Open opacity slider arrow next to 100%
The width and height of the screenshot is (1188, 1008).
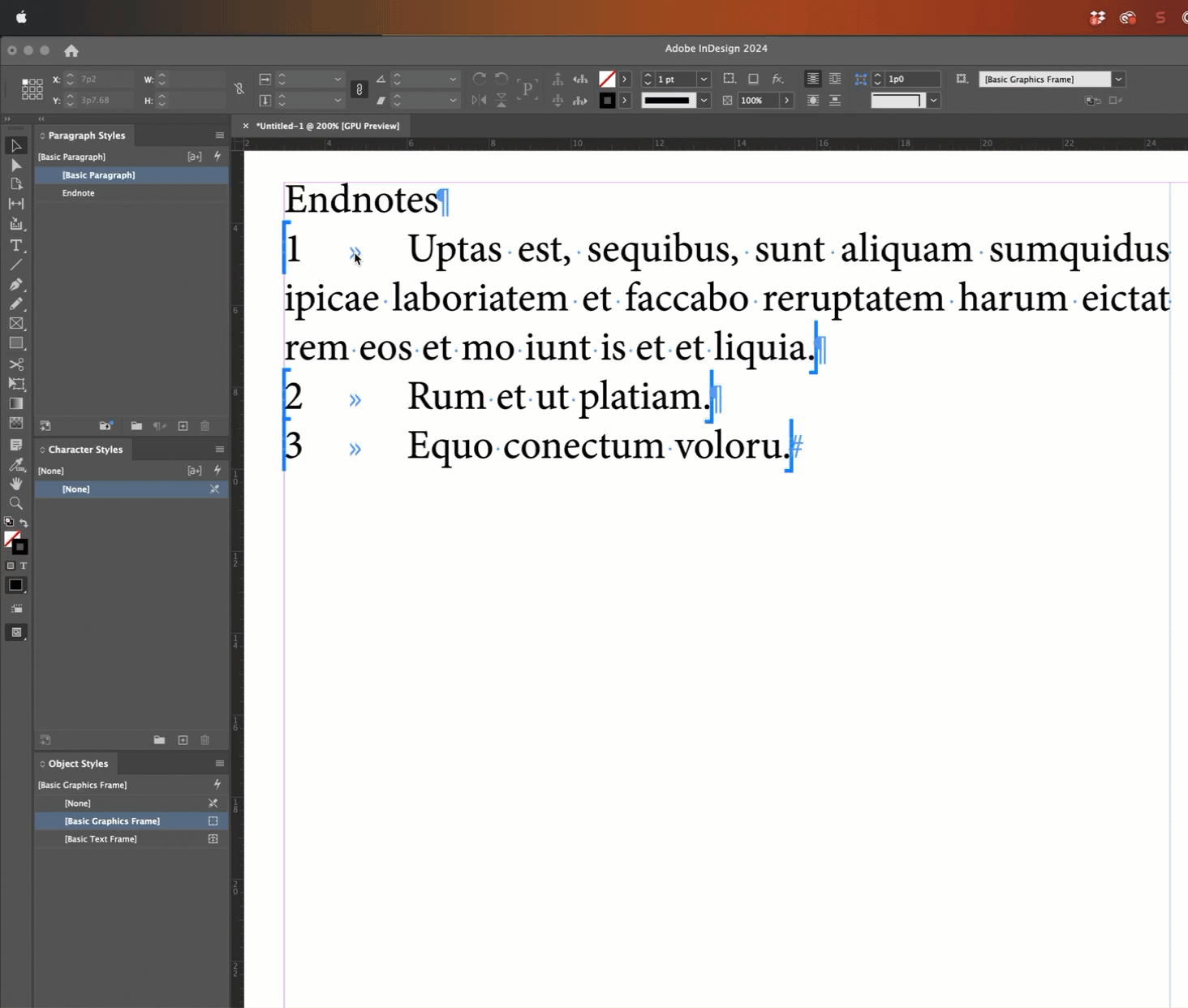786,101
